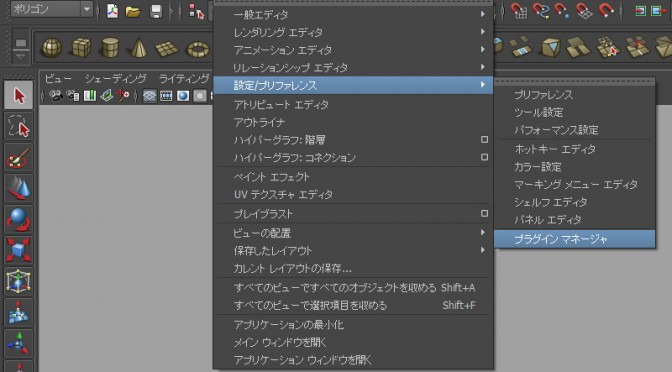Create polygon cylinder from shelf
The height and width of the screenshot is (372, 672).
pyautogui.click(x=110, y=48)
